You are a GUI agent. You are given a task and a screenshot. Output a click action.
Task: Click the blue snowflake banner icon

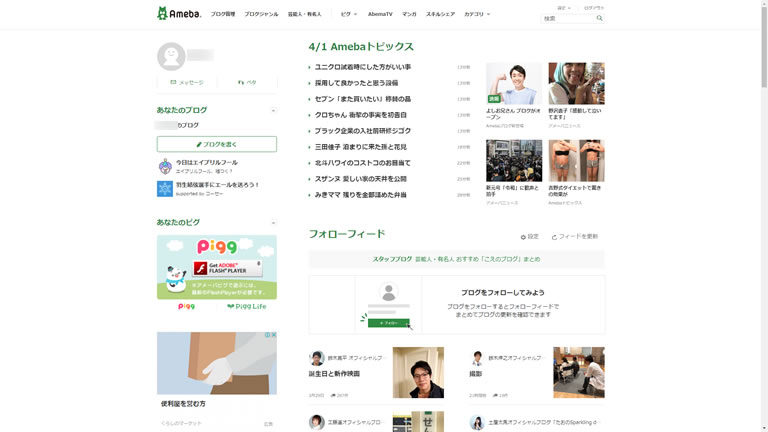165,189
